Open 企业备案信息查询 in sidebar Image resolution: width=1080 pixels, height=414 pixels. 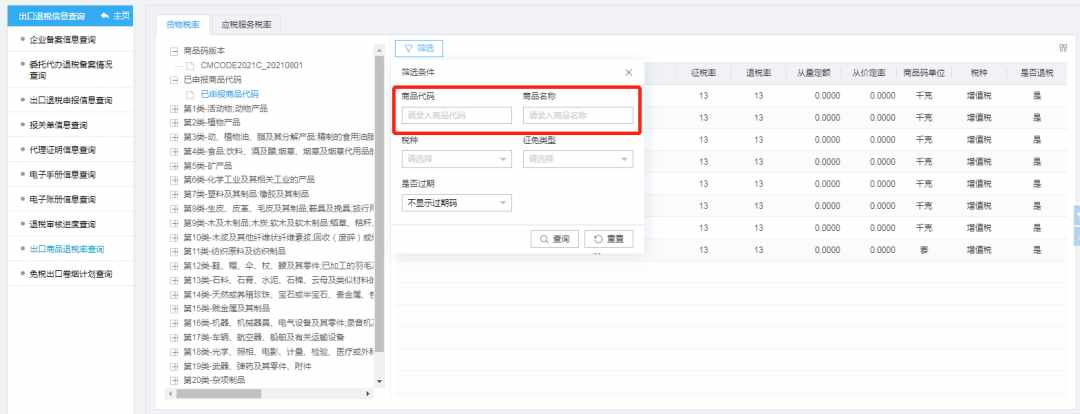pos(63,40)
